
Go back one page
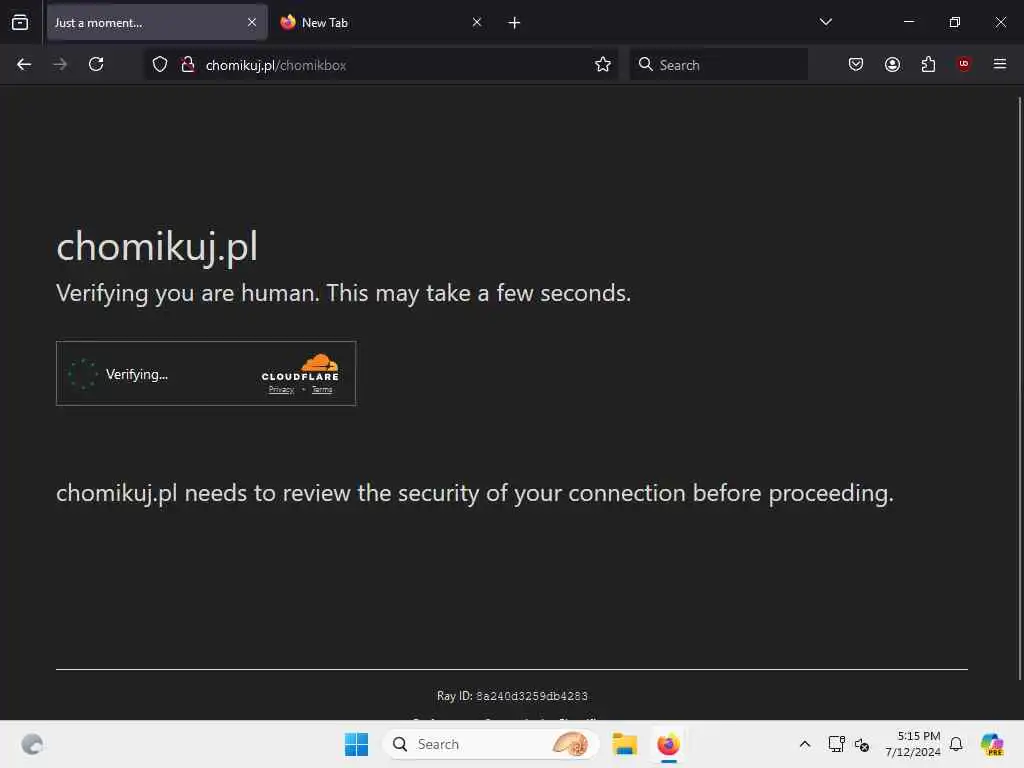coord(24,64)
